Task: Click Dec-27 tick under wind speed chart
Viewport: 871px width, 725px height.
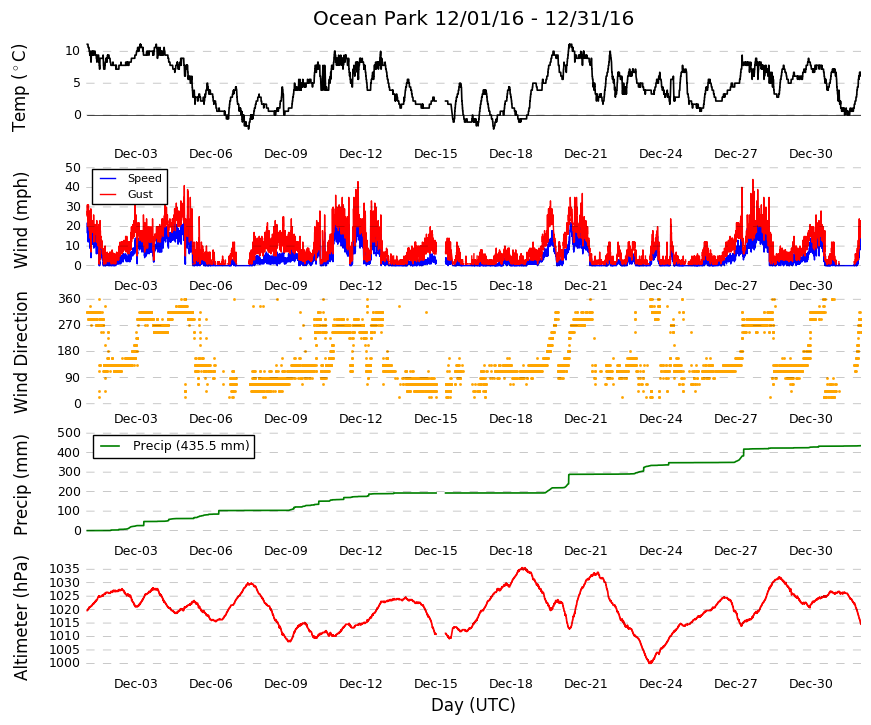Action: pos(735,286)
